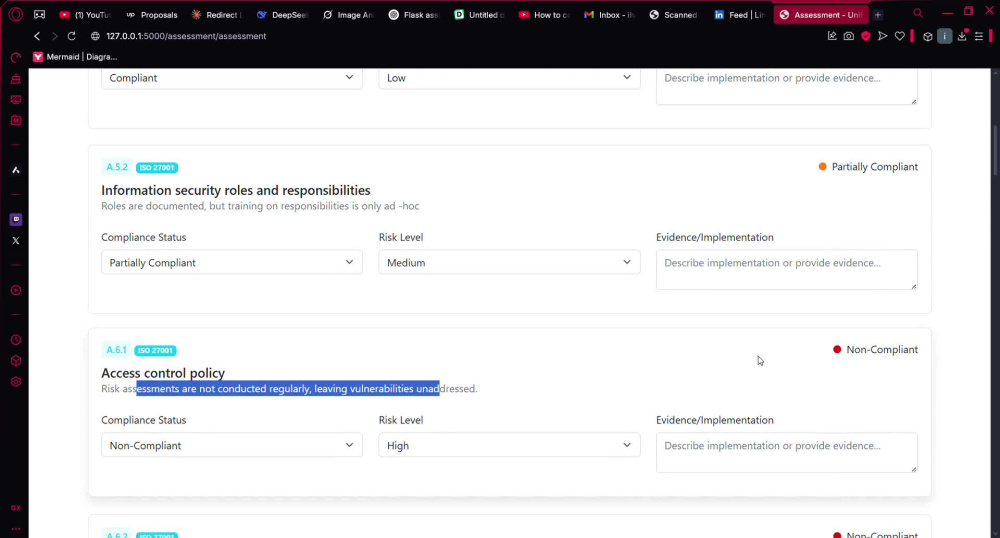
Task: Switch to the Proposals tab
Action: pyautogui.click(x=151, y=15)
